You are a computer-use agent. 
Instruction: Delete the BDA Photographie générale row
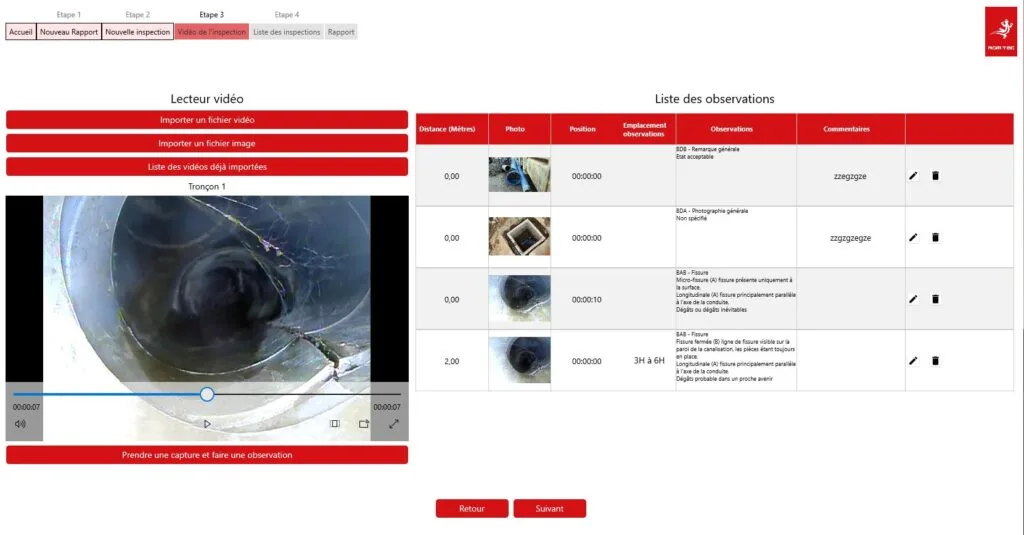pyautogui.click(x=935, y=238)
